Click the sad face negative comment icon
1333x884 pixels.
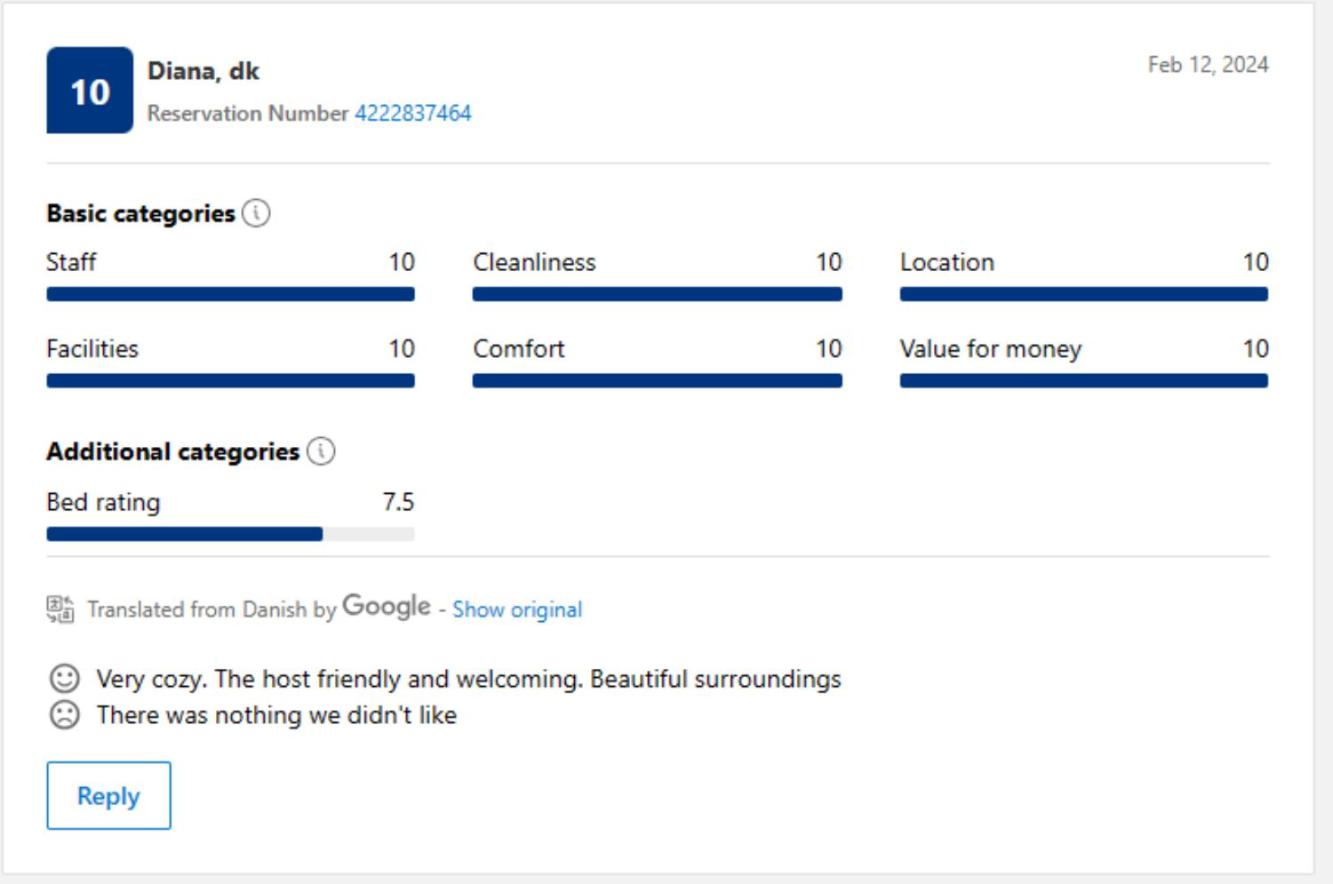(64, 715)
